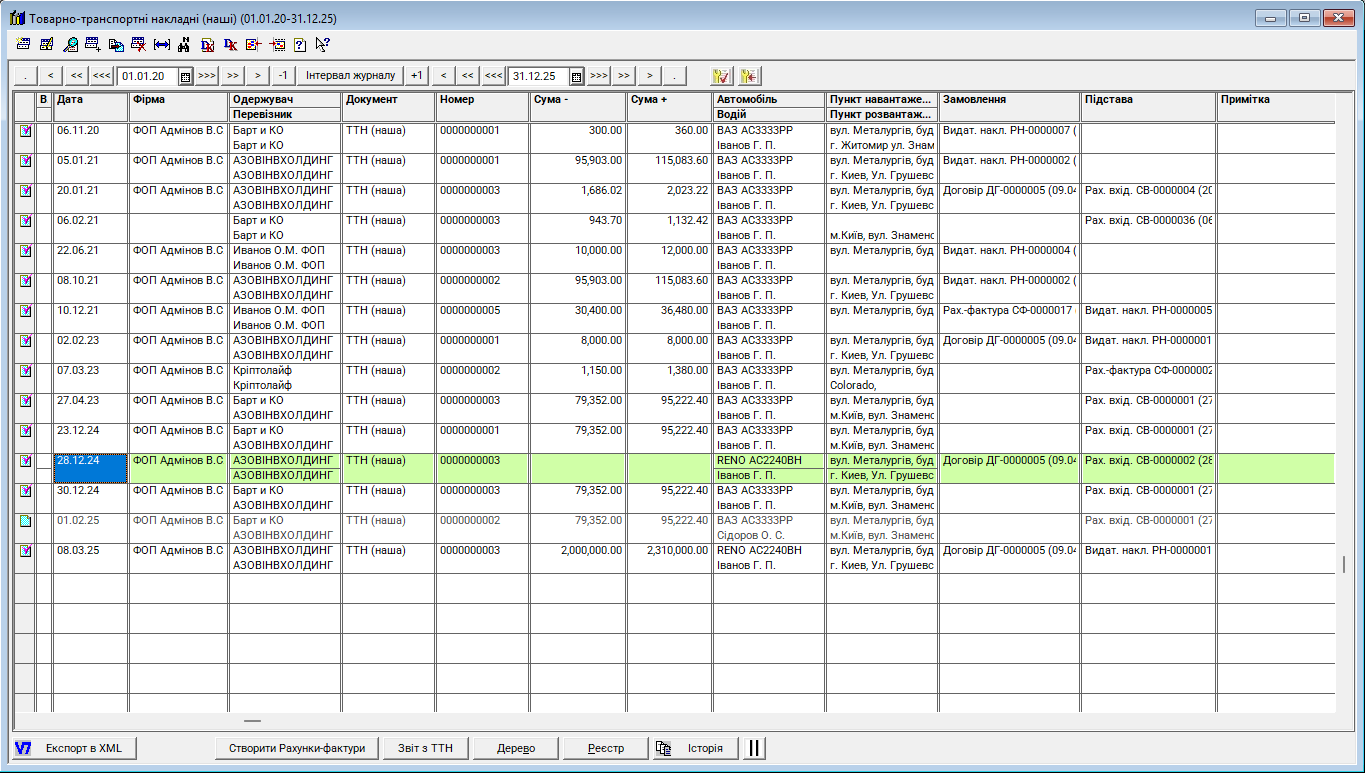Click the Дата column header
Screen dimensions: 1365x773
90,100
